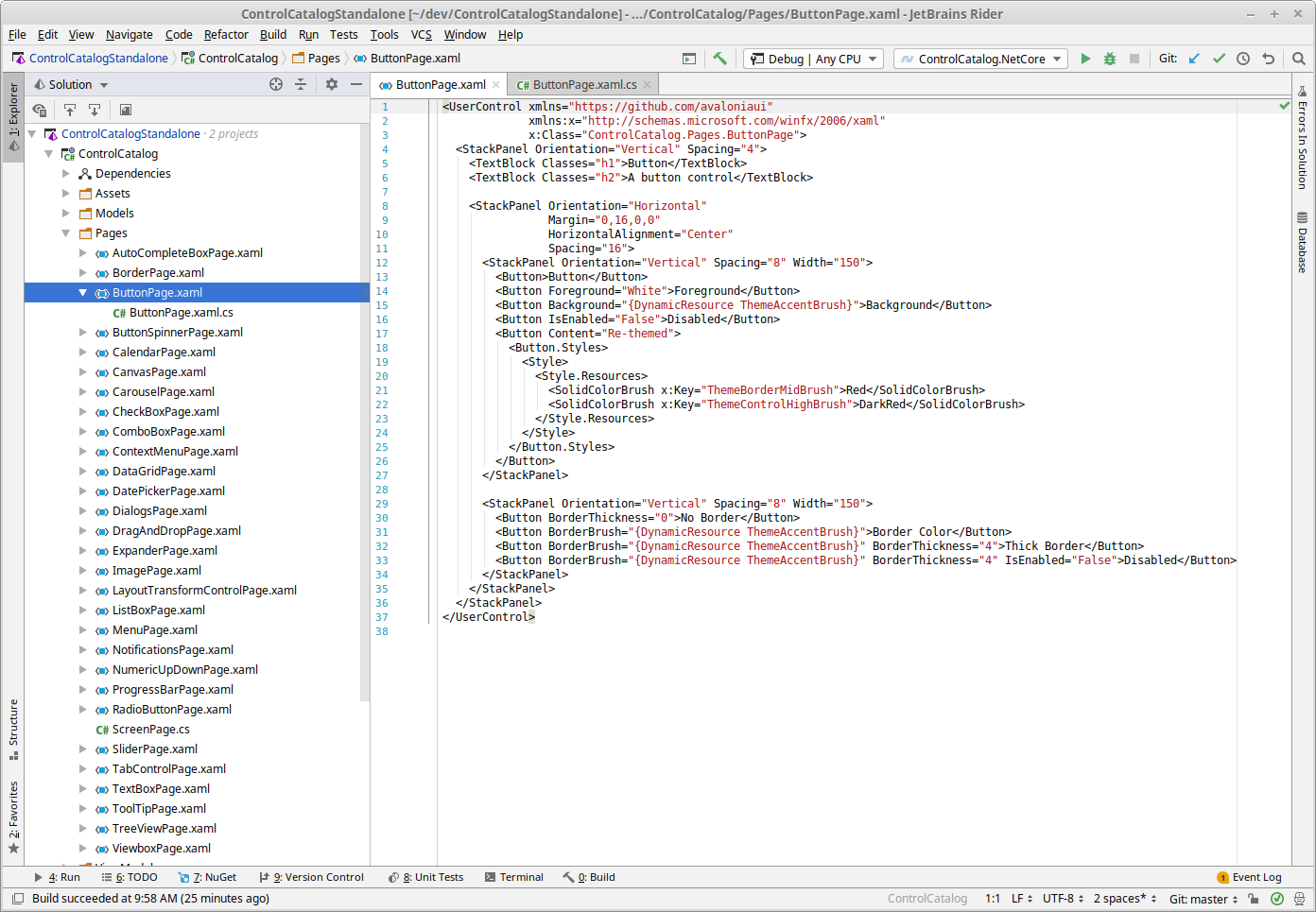
Task: Click the build hammer icon in toolbar
Action: [x=719, y=58]
